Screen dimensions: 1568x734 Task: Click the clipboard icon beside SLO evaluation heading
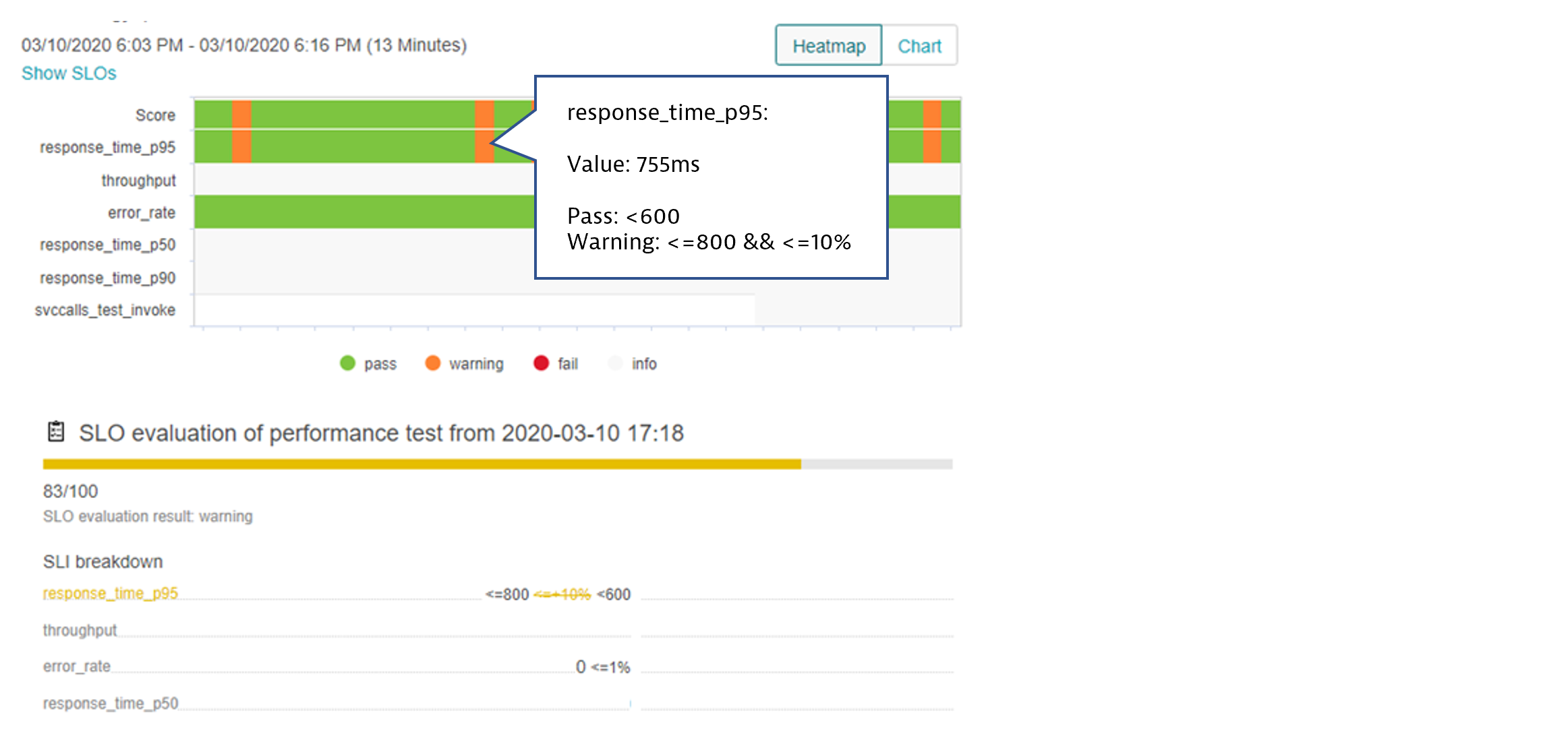56,432
